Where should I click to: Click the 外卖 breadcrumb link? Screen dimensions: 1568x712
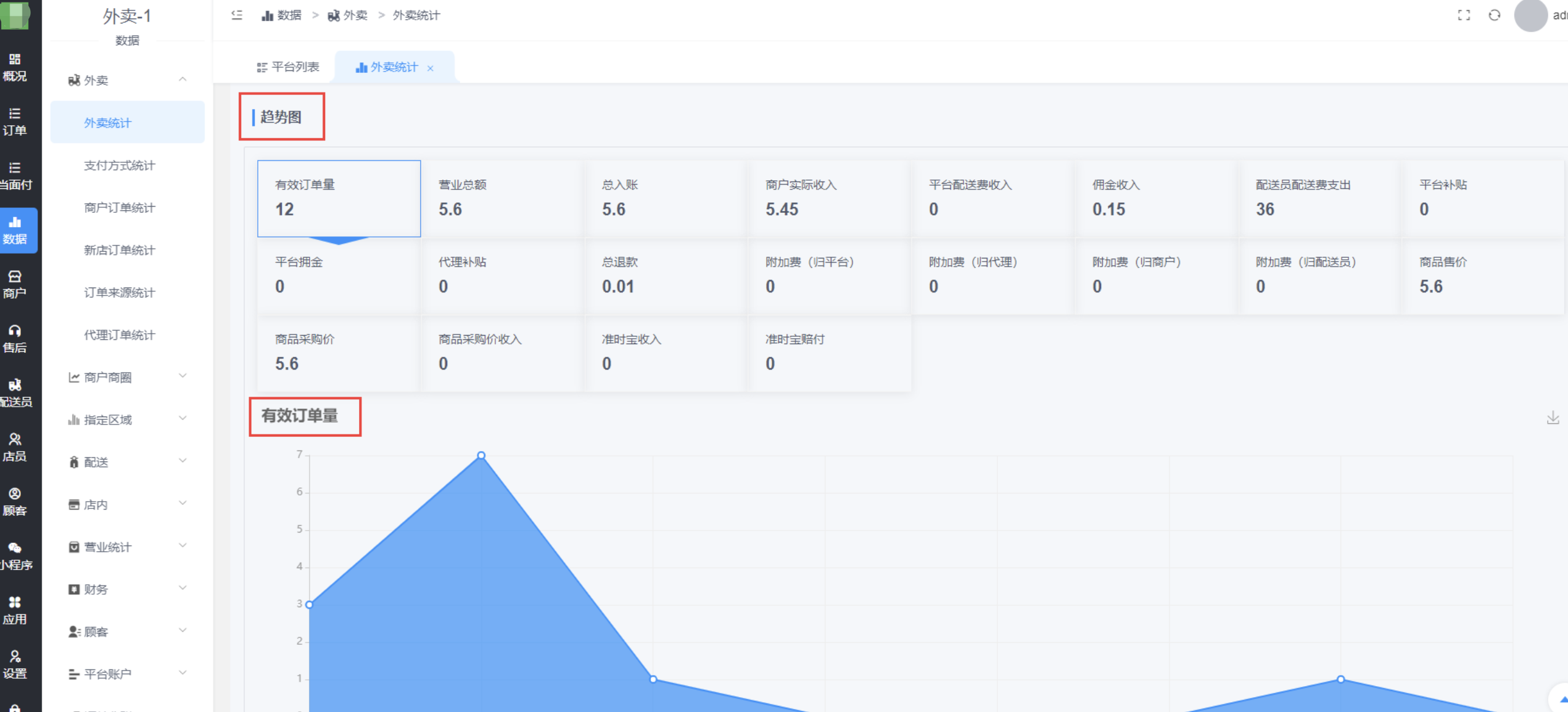click(x=348, y=15)
